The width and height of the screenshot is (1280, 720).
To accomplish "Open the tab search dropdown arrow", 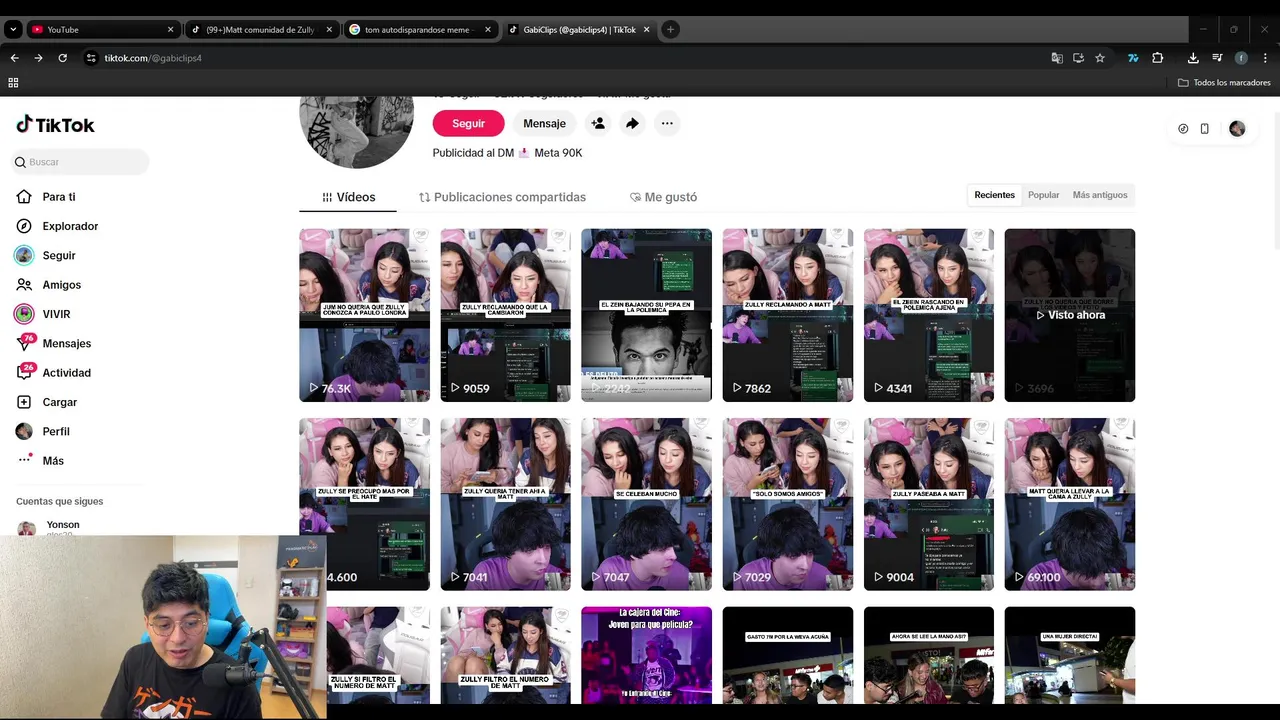I will click(x=13, y=30).
